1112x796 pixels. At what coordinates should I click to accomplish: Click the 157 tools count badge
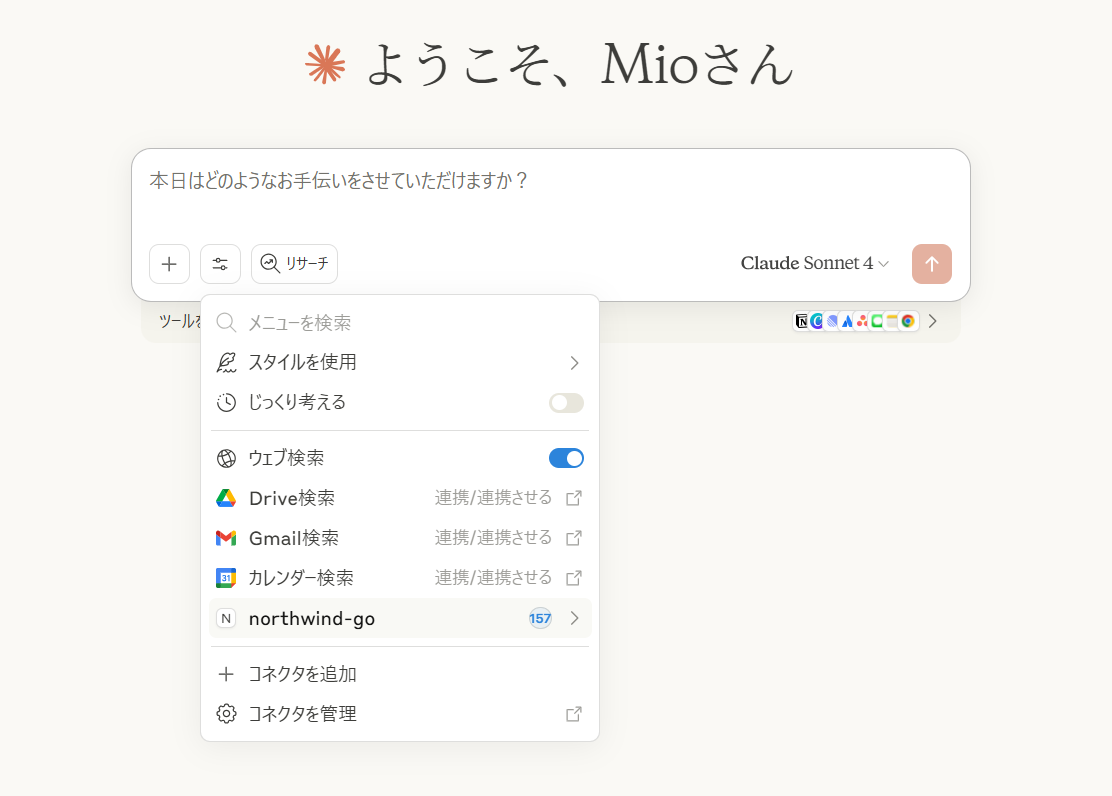pos(540,619)
